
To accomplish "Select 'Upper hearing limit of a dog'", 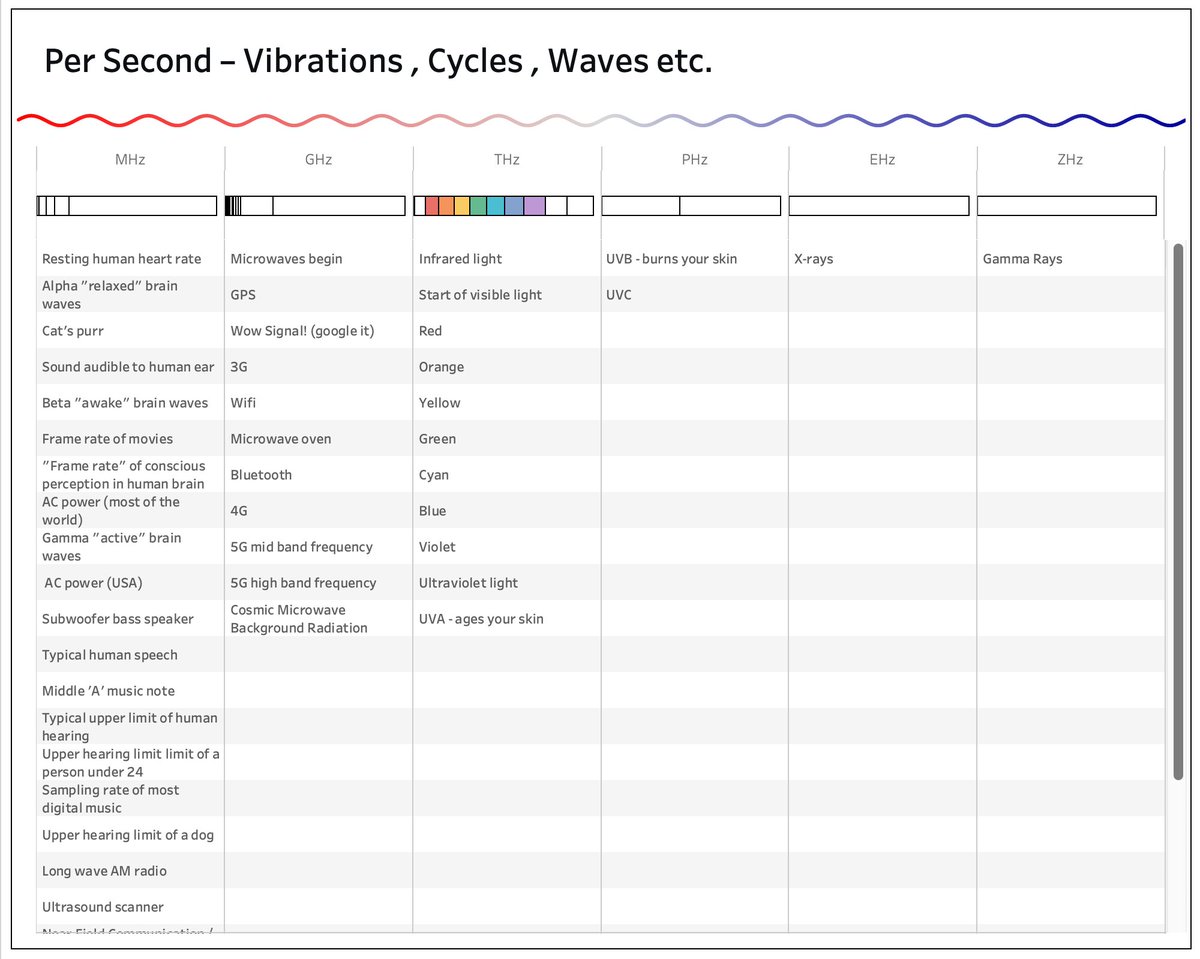I will [x=128, y=835].
